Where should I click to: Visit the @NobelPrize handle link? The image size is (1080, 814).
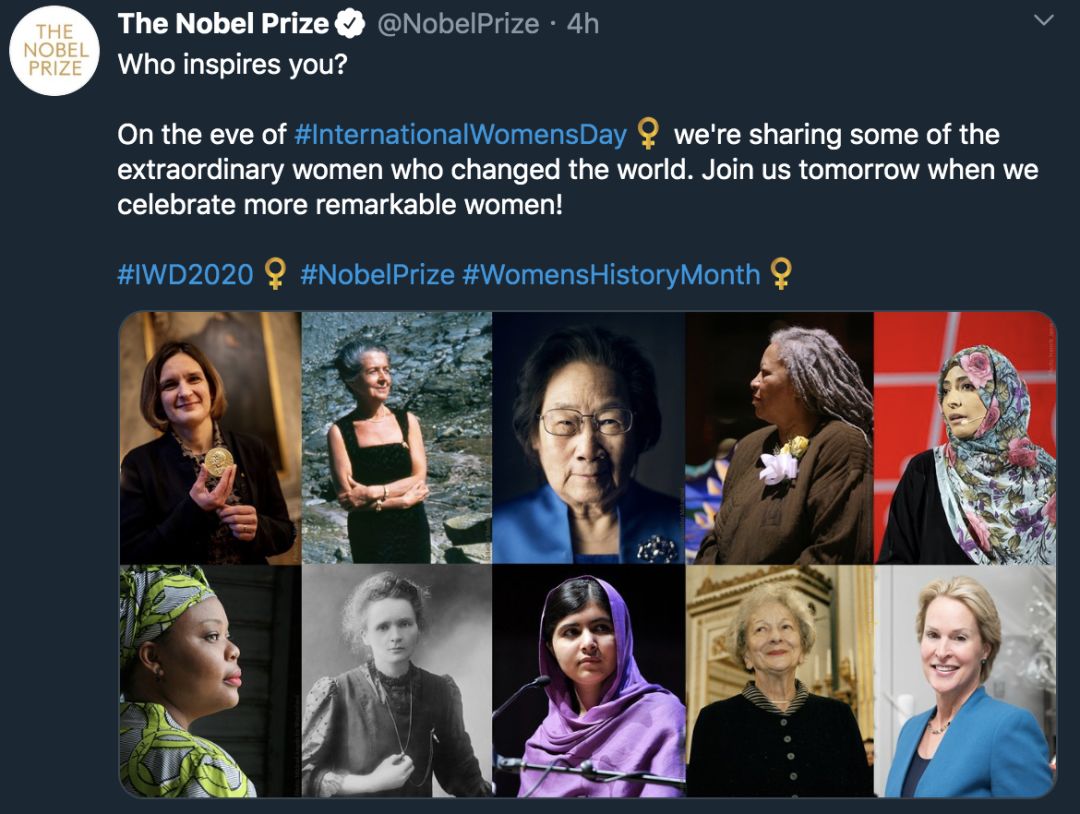pyautogui.click(x=458, y=24)
